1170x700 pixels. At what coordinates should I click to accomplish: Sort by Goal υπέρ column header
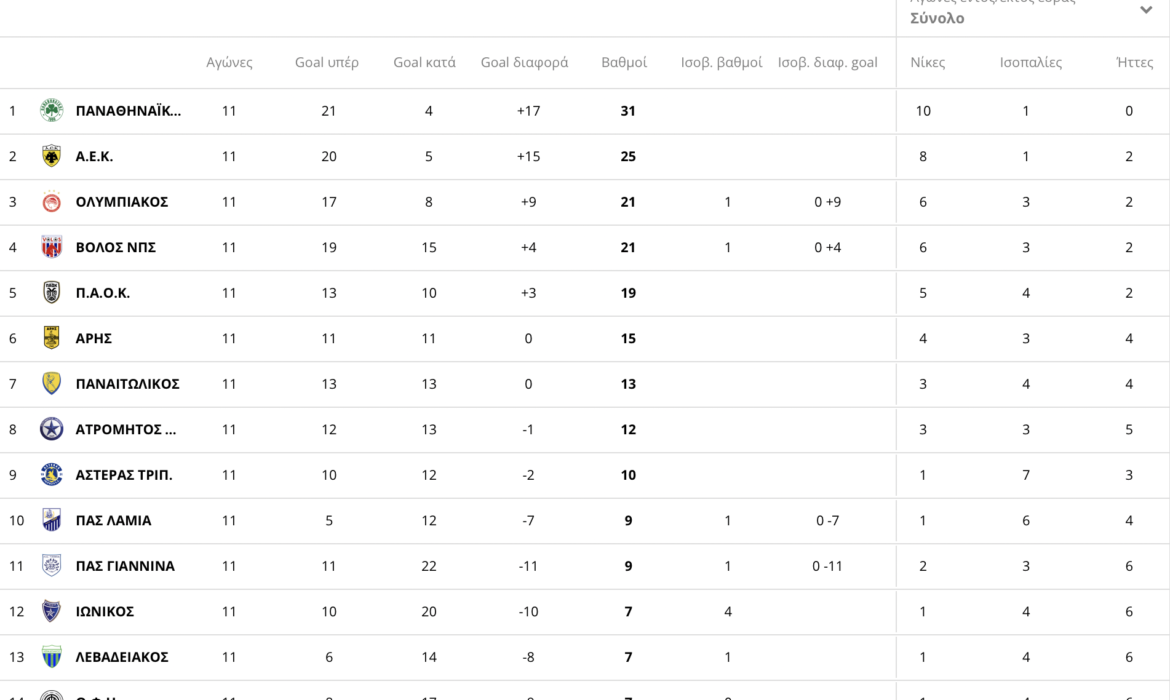click(x=327, y=62)
